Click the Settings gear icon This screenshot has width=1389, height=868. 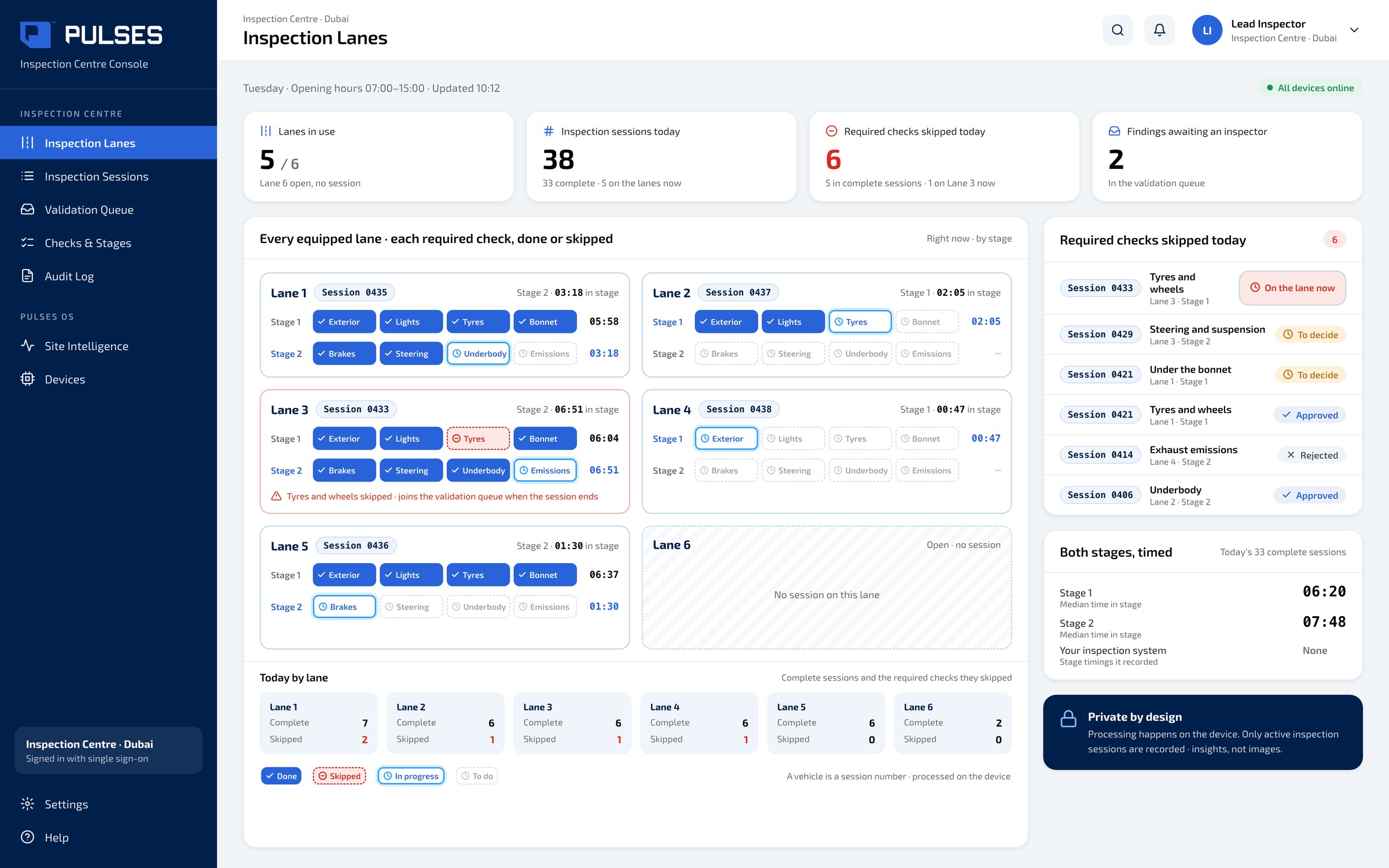(x=27, y=804)
